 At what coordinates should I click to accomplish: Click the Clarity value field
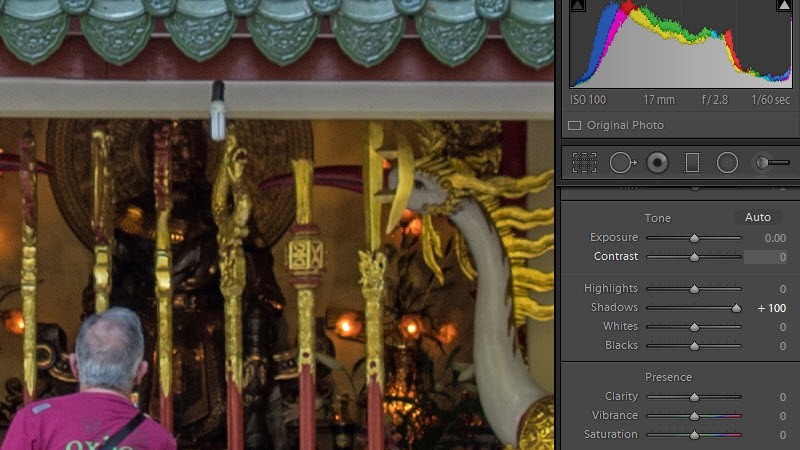pyautogui.click(x=783, y=397)
